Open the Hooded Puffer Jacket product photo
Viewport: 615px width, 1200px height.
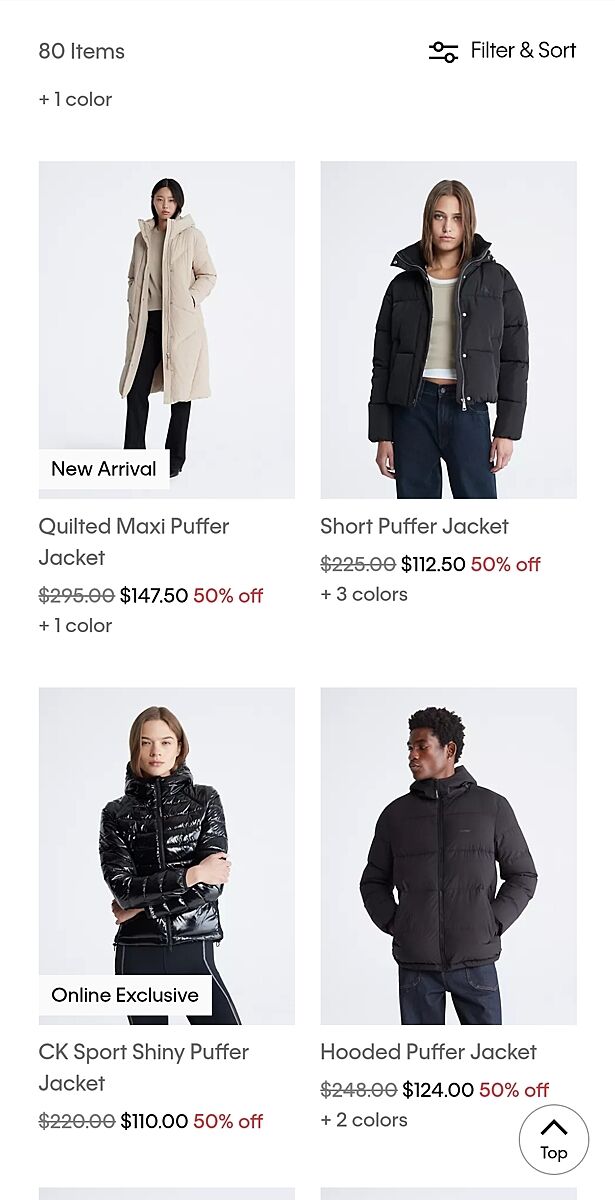(448, 856)
